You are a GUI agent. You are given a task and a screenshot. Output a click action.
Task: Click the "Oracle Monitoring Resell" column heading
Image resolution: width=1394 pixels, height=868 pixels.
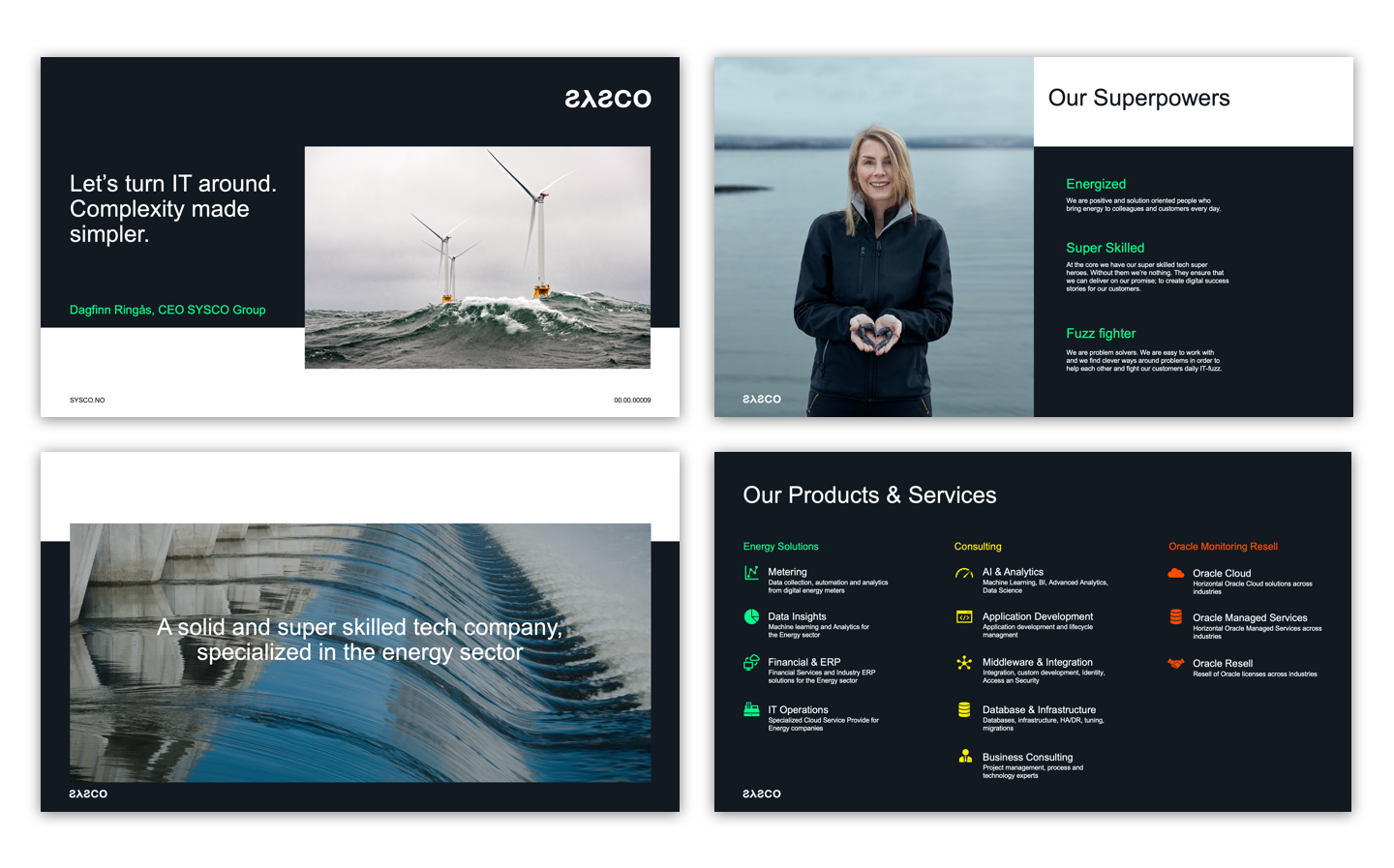pos(1223,547)
